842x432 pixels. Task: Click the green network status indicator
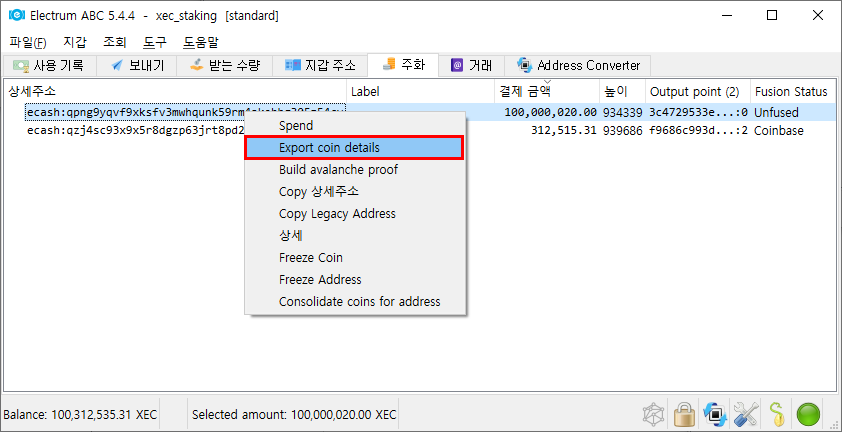808,414
